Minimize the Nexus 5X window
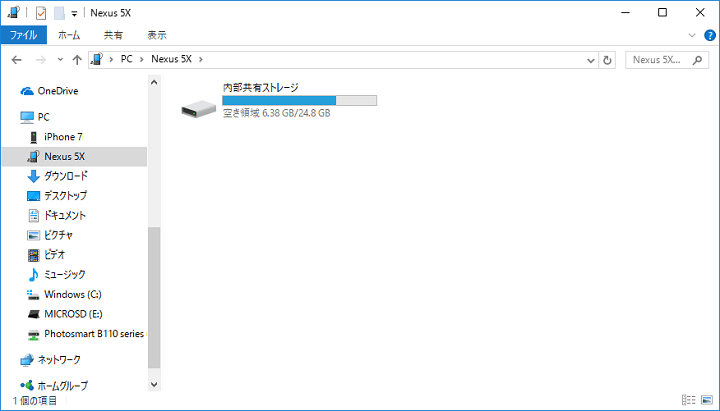The image size is (720, 411). tap(624, 13)
